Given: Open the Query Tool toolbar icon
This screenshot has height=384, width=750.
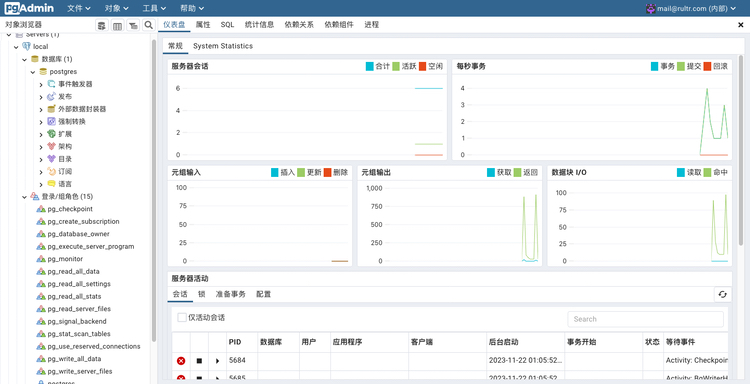Looking at the screenshot, I should tap(101, 25).
